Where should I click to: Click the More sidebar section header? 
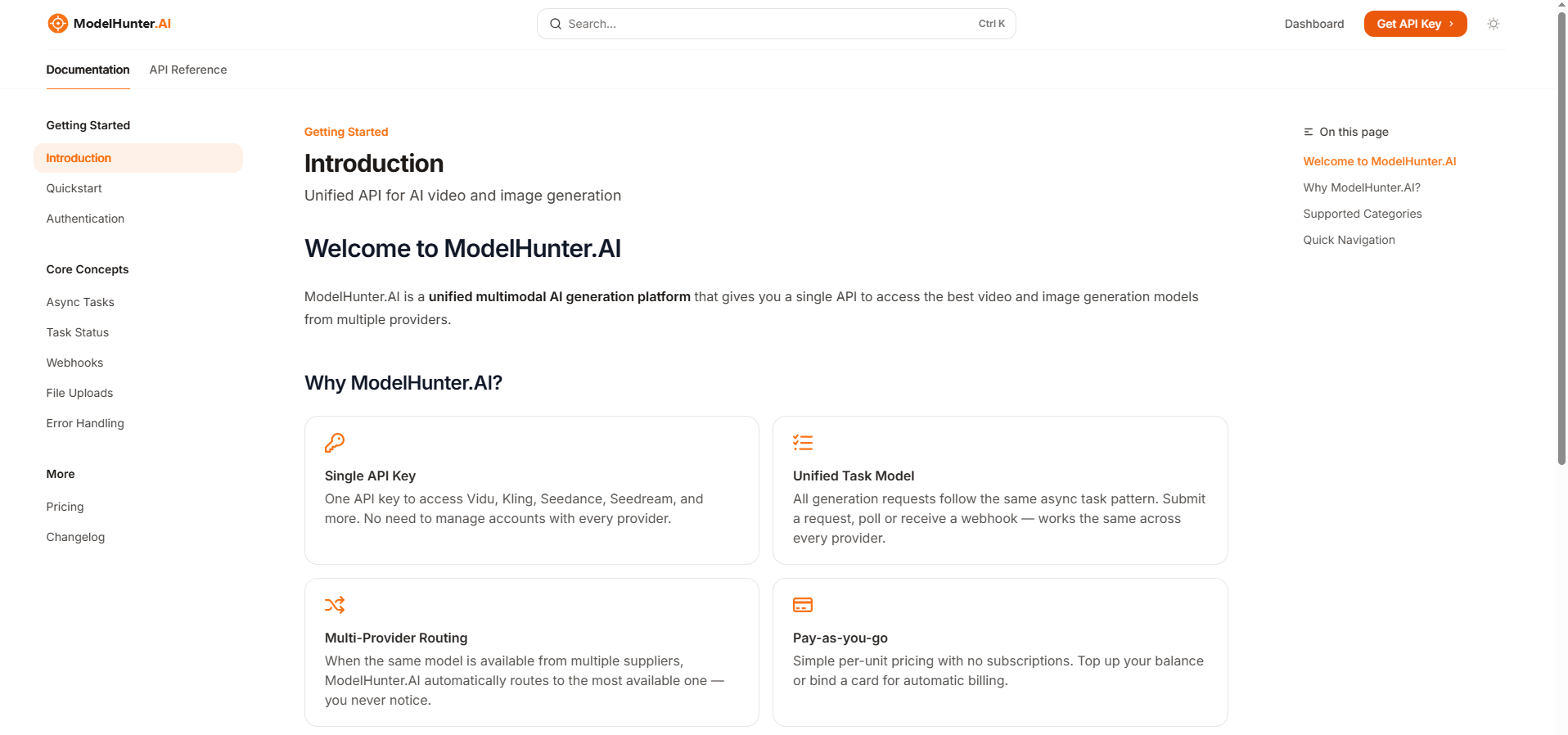click(61, 474)
